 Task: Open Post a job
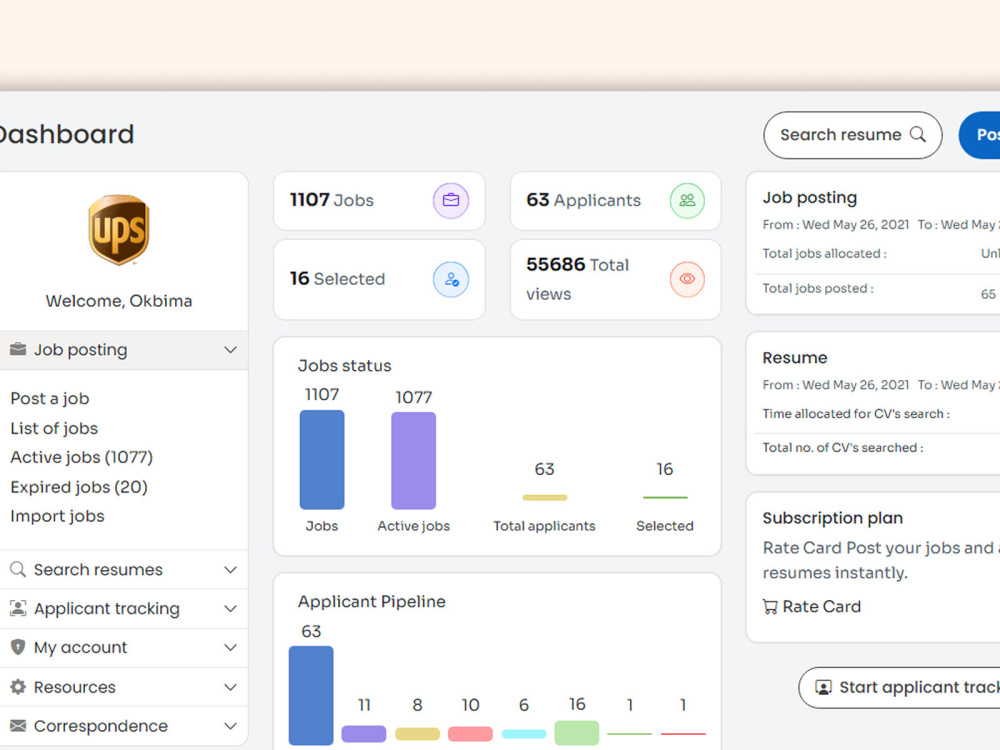coord(50,399)
